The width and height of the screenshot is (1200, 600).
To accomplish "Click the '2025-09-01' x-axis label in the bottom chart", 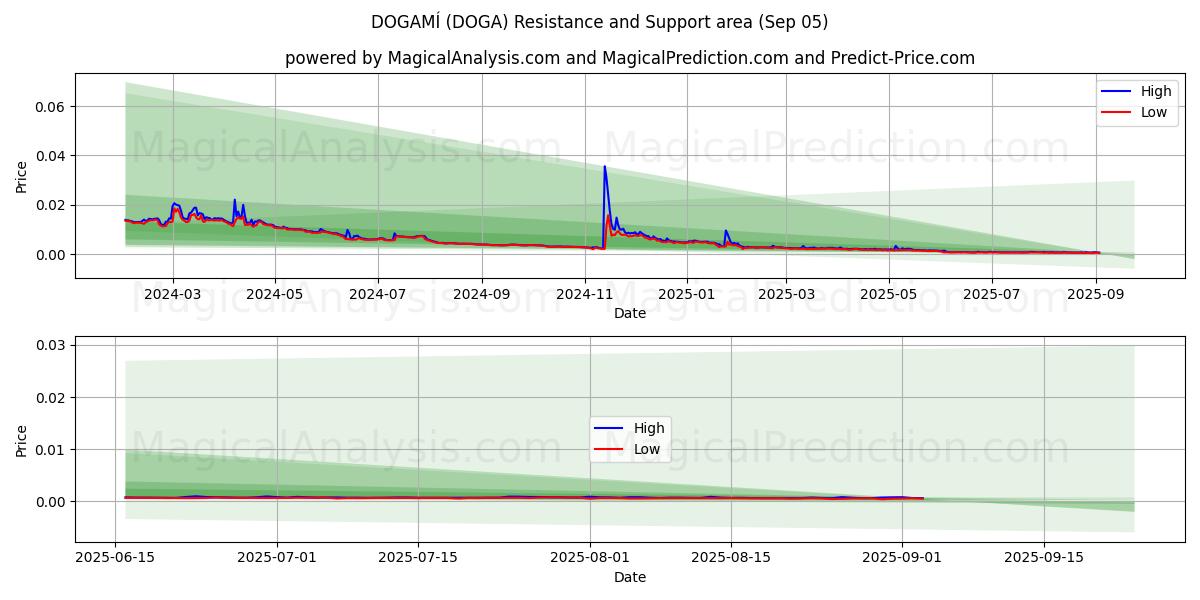I will pyautogui.click(x=901, y=558).
